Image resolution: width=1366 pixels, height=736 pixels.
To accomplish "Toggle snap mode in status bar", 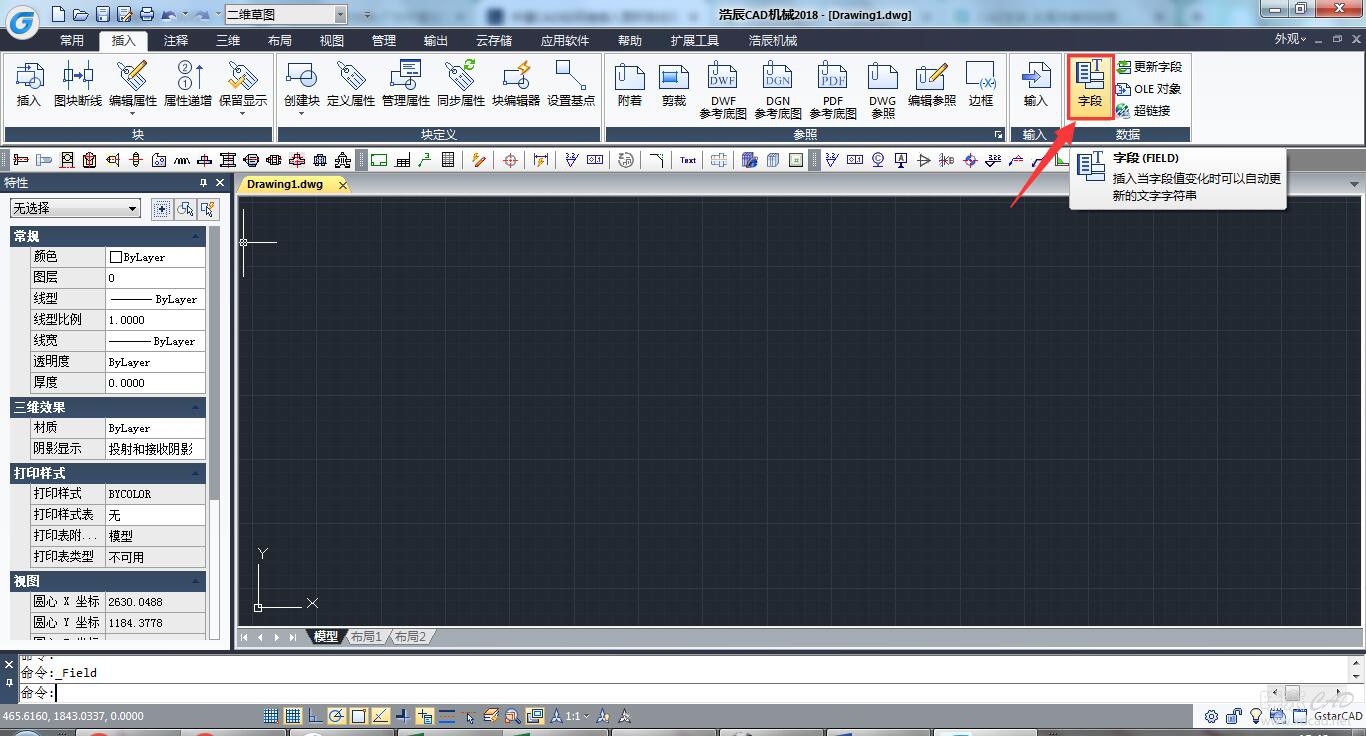I will [x=271, y=716].
